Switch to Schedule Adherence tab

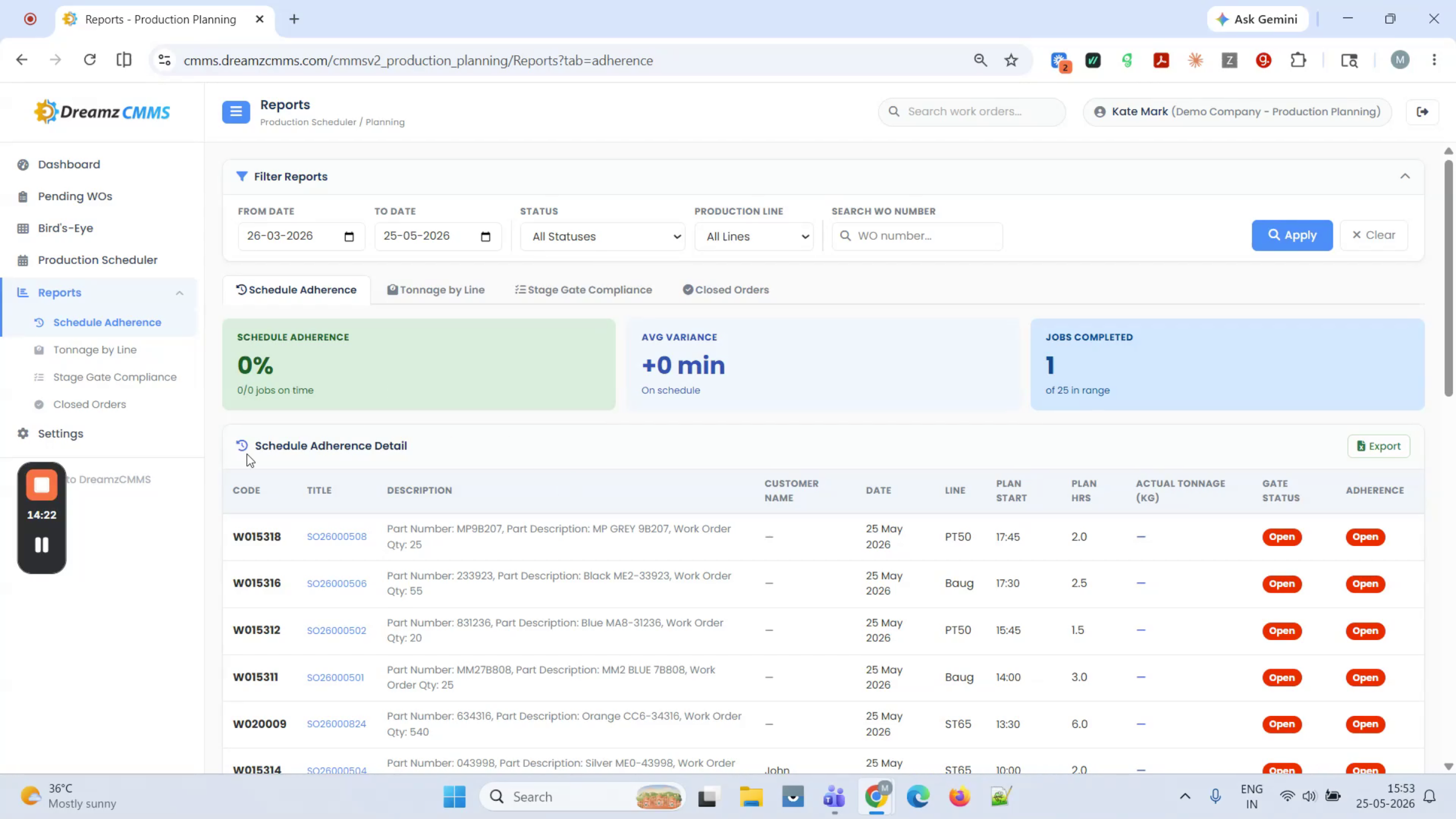coord(296,290)
